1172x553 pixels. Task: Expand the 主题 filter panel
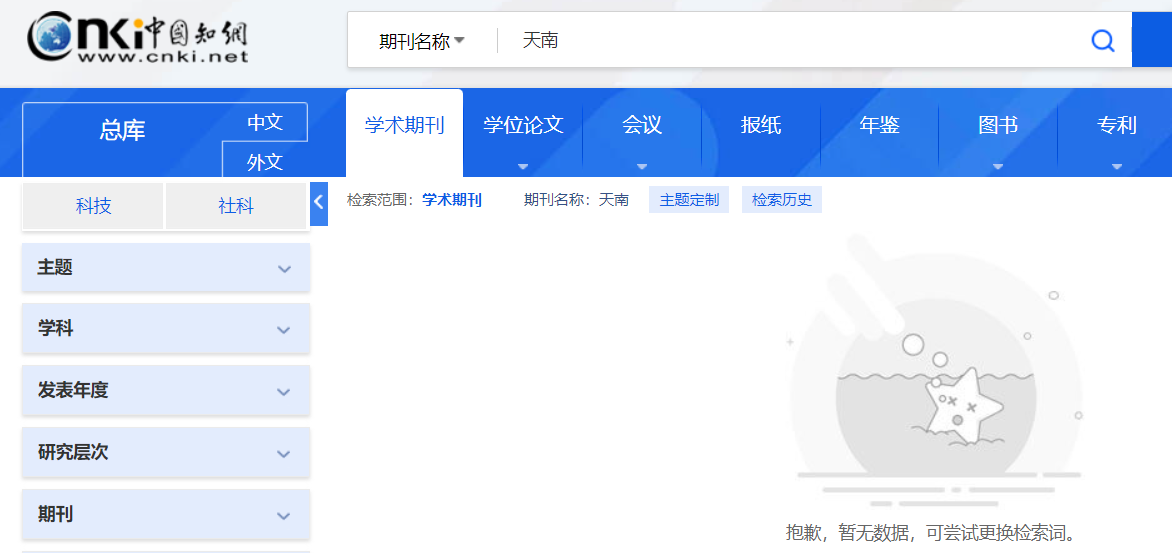[x=166, y=268]
